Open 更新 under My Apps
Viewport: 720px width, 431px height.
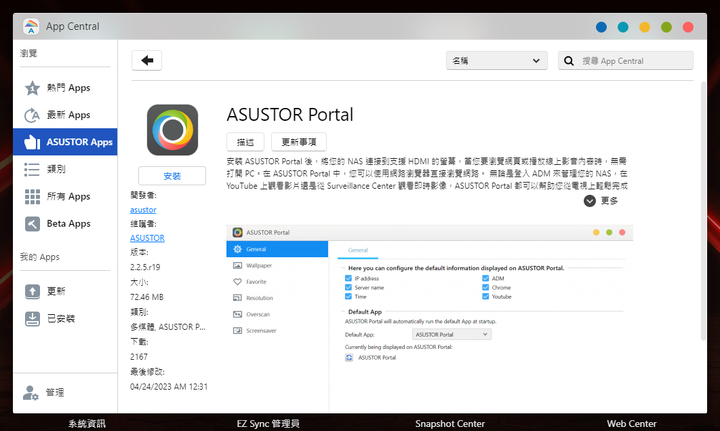65,291
